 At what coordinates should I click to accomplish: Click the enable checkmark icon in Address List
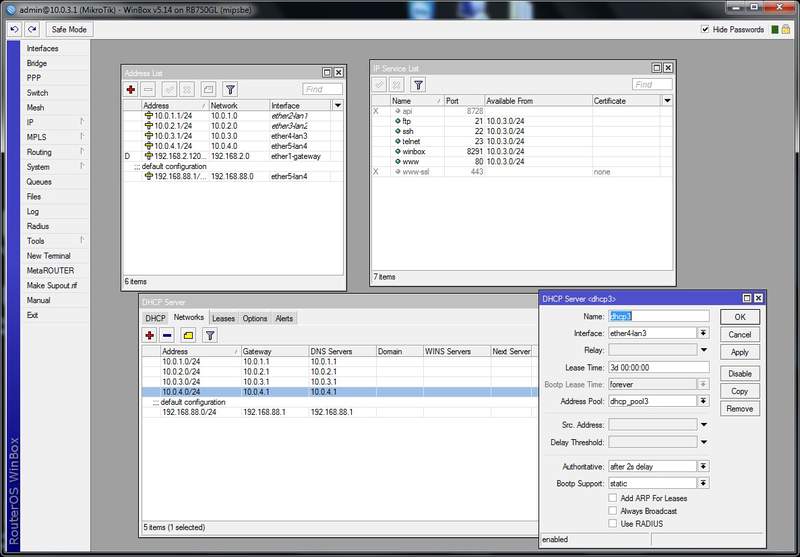coord(169,89)
